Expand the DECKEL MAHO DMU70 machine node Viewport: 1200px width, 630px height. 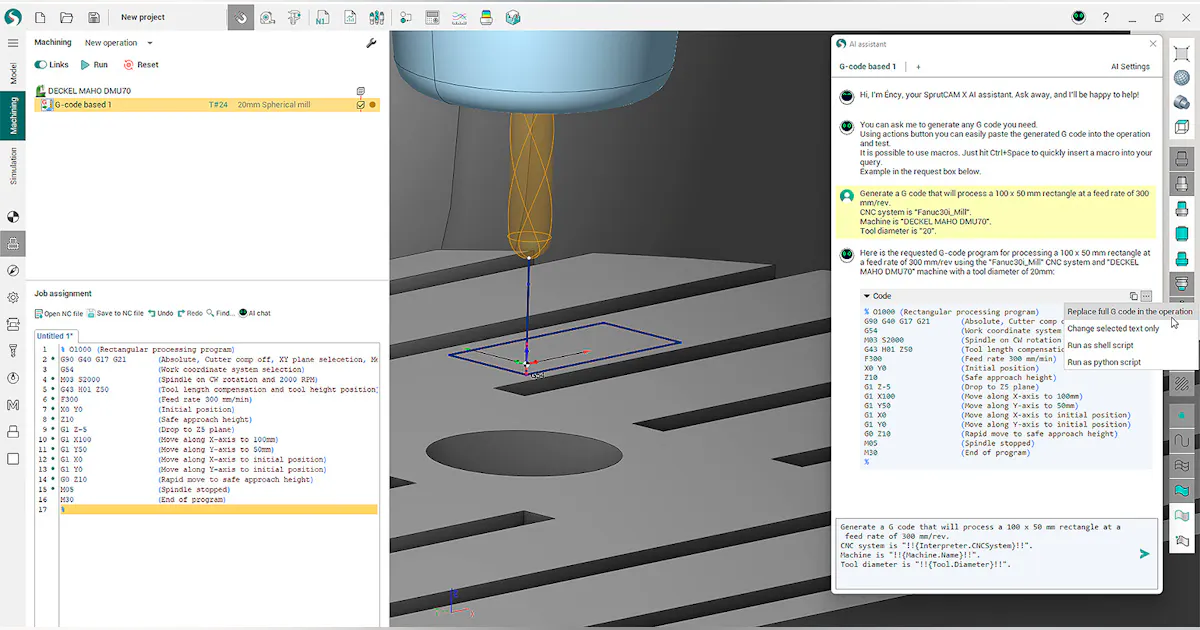coord(42,90)
